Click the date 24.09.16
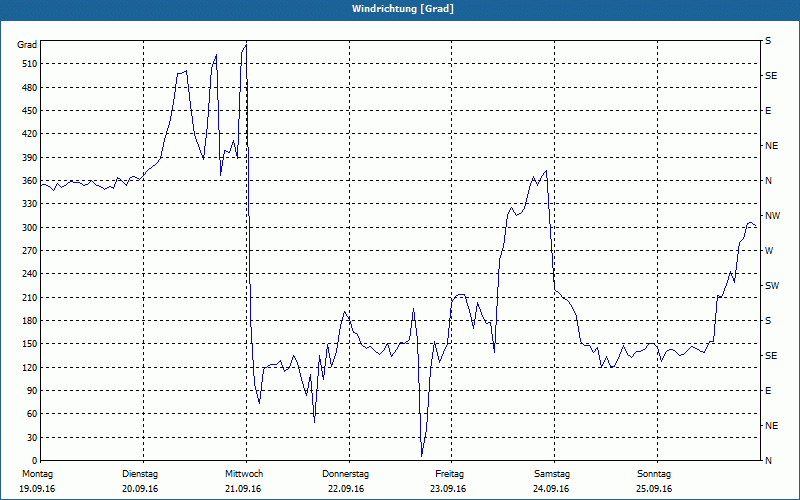800x500 pixels. click(551, 489)
